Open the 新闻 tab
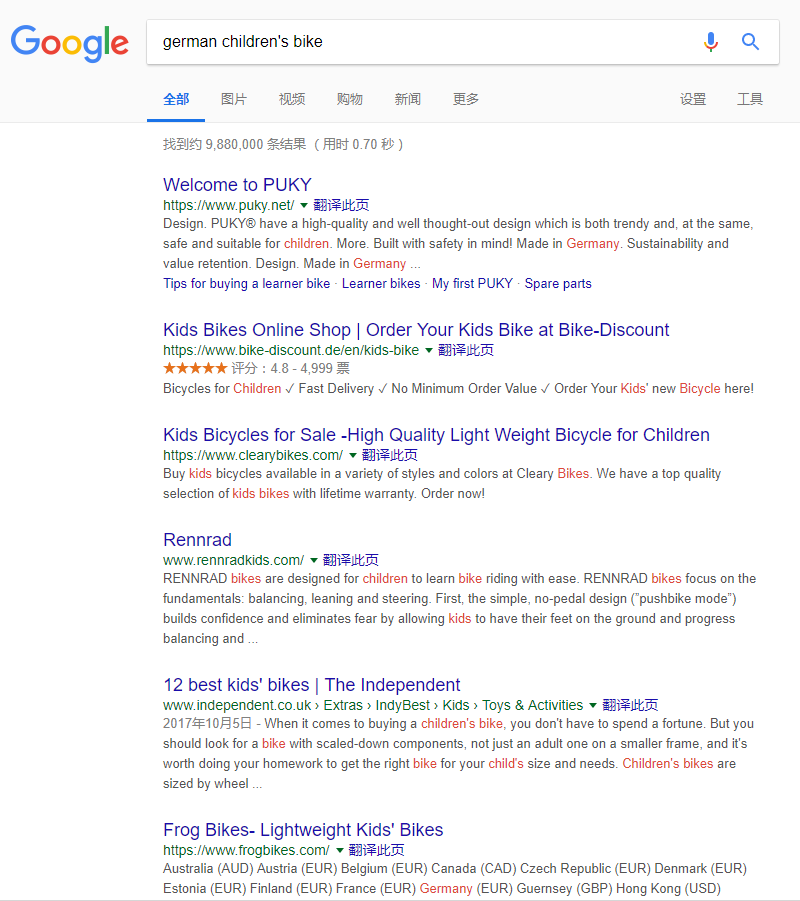Viewport: 800px width, 901px height. coord(407,99)
